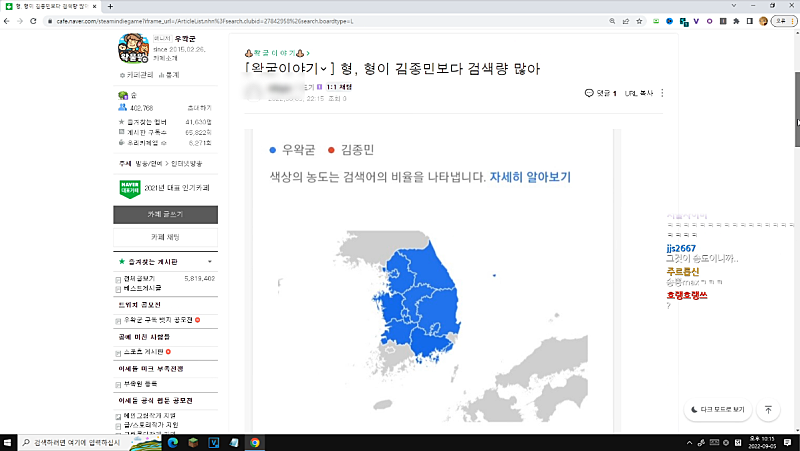Bookmark this page with the star icon
This screenshot has height=451, width=800.
point(639,21)
